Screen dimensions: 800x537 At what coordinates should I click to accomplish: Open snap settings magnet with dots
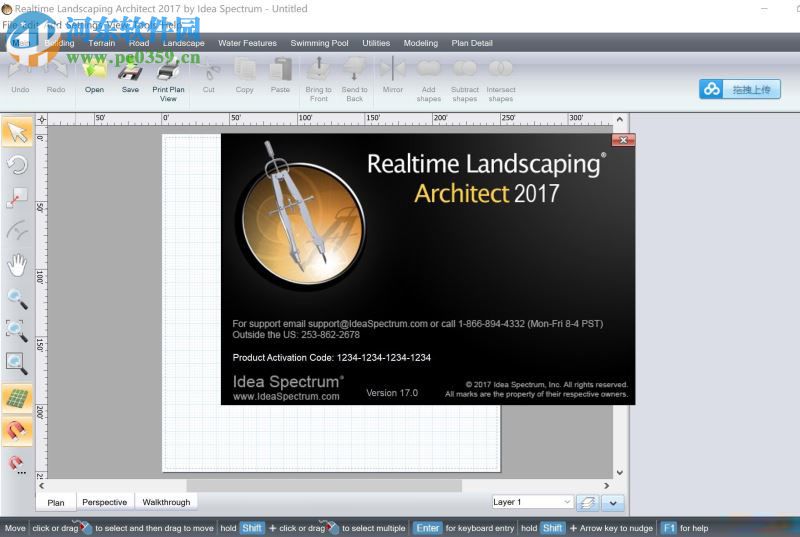pos(17,465)
